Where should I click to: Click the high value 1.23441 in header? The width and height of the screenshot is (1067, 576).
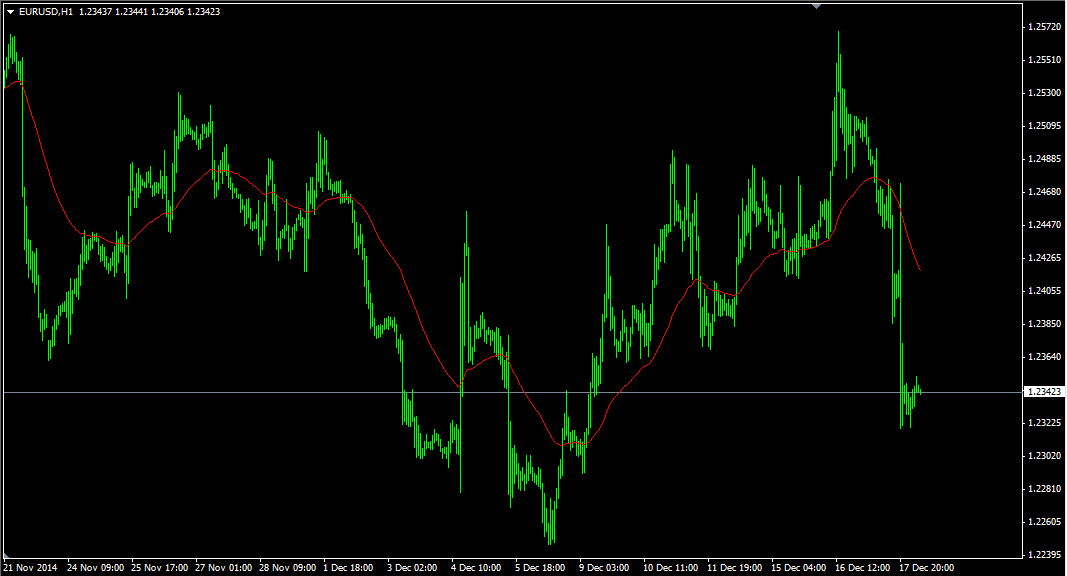click(131, 12)
